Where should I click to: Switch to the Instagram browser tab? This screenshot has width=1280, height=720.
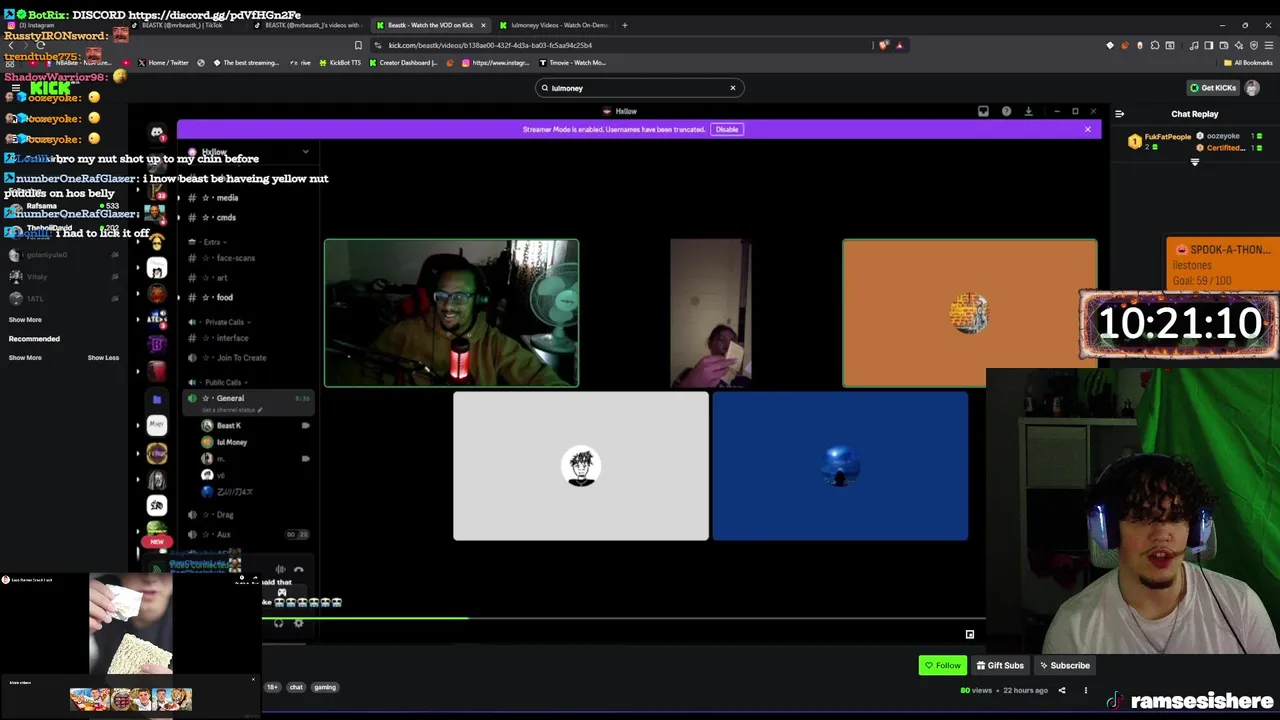40,25
